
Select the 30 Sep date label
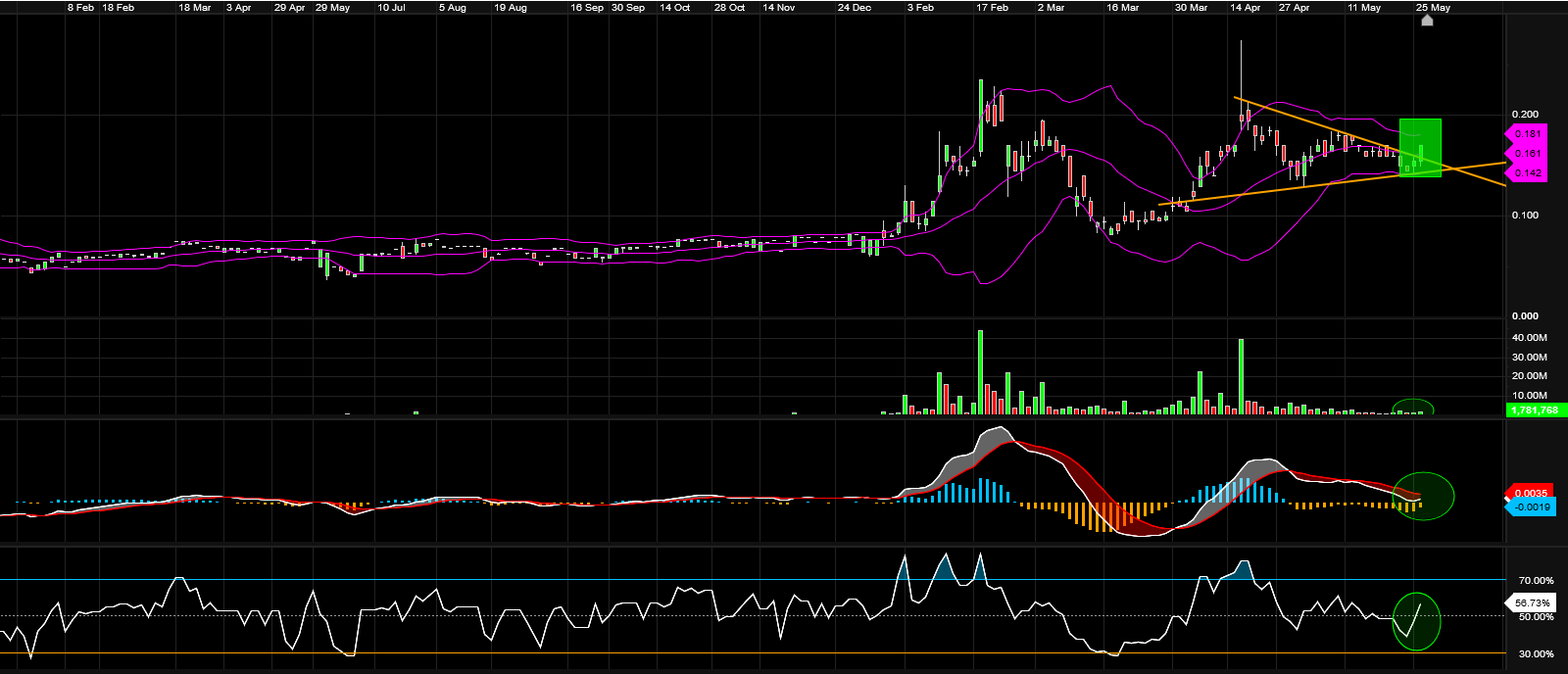click(x=628, y=7)
